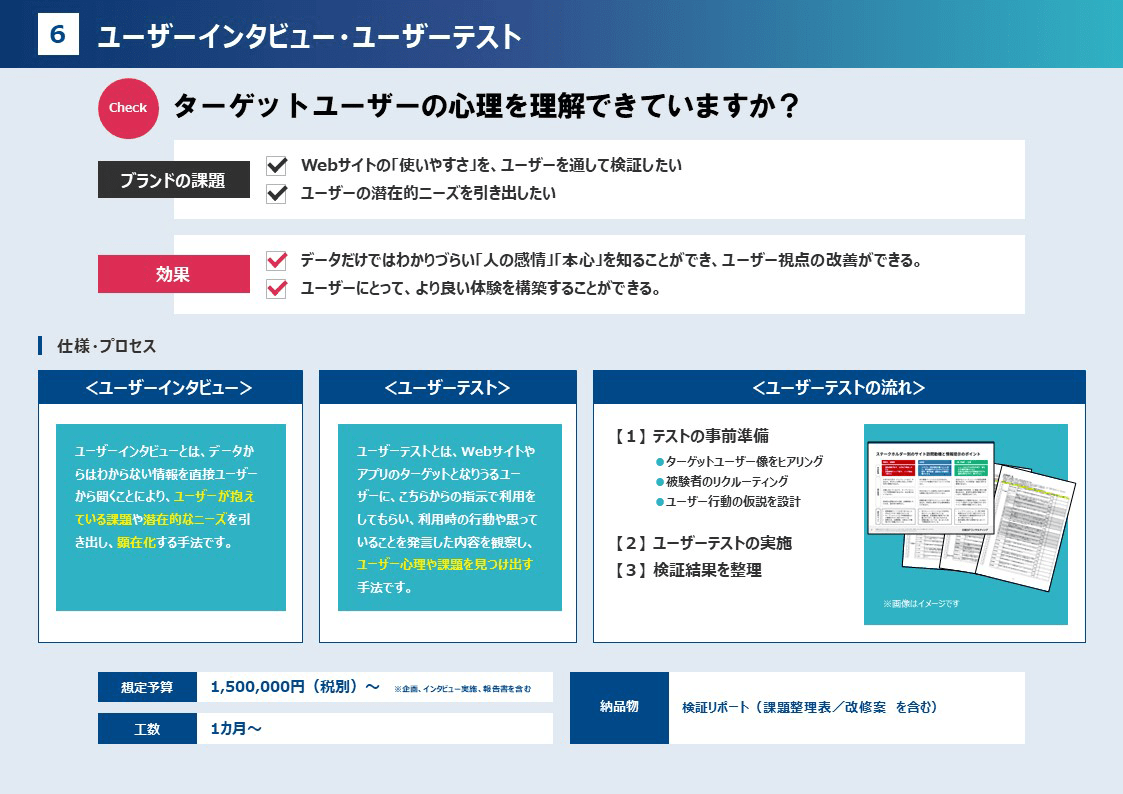The image size is (1123, 794).
Task: Click the 想定予算 label box
Action: click(147, 687)
